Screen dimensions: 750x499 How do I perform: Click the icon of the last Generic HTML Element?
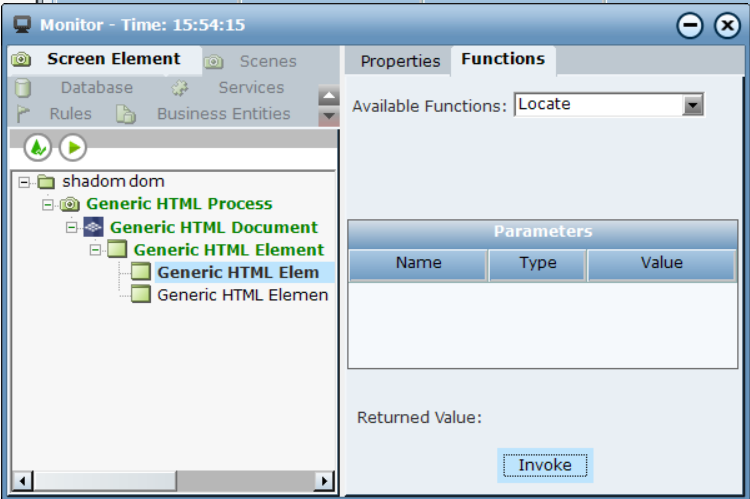pyautogui.click(x=141, y=294)
